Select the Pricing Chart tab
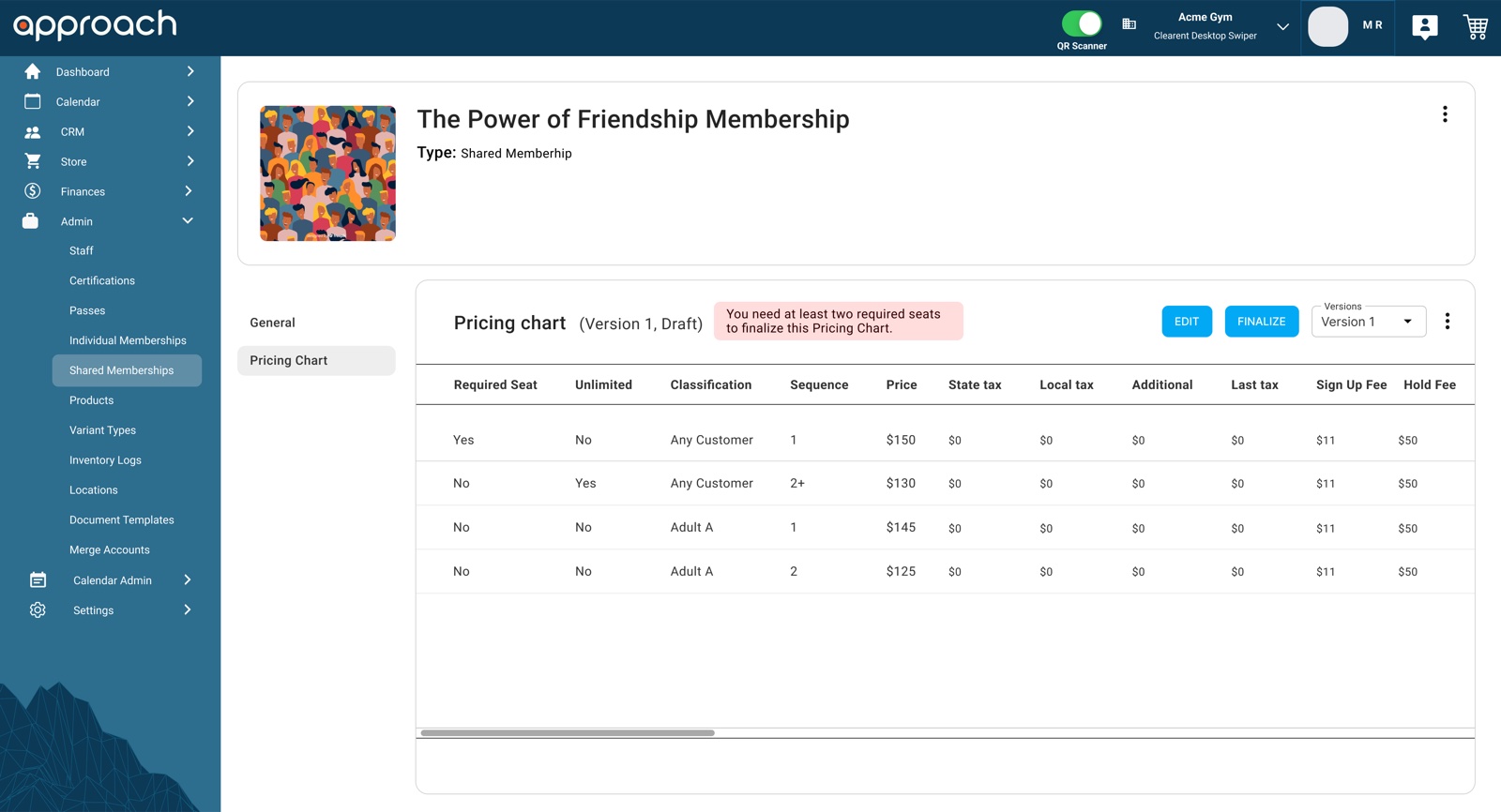This screenshot has height=812, width=1501. 316,361
